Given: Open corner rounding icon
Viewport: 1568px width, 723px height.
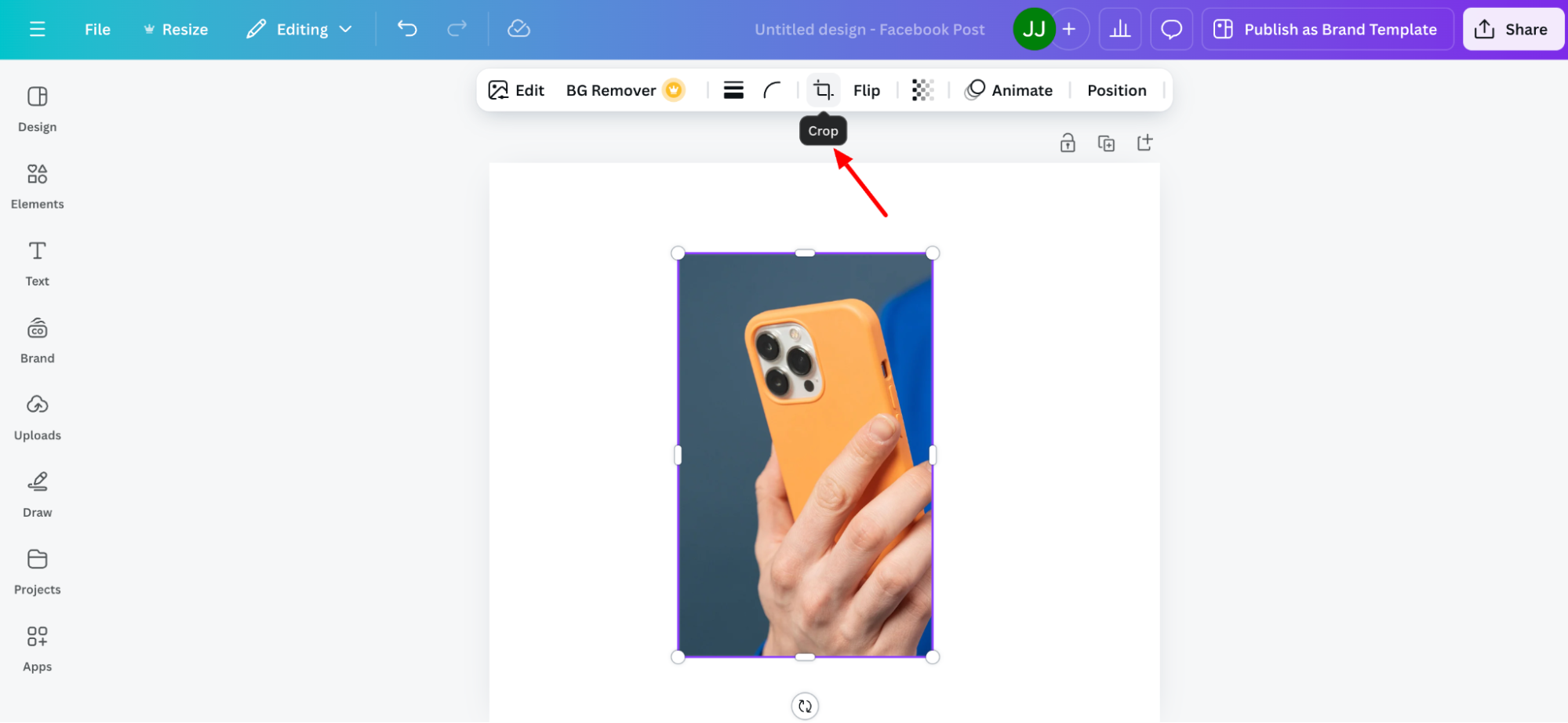Looking at the screenshot, I should pyautogui.click(x=773, y=90).
